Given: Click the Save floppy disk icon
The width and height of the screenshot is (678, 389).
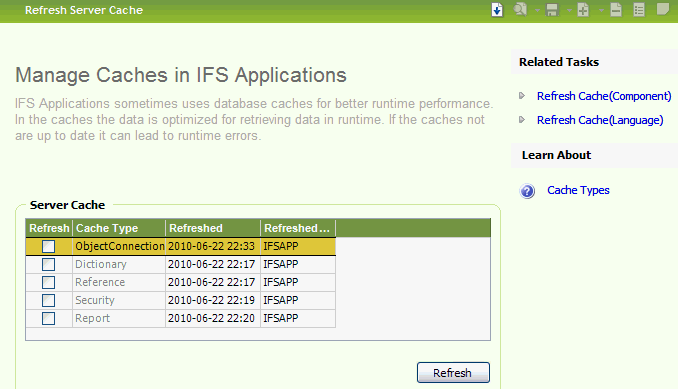Looking at the screenshot, I should [x=552, y=10].
